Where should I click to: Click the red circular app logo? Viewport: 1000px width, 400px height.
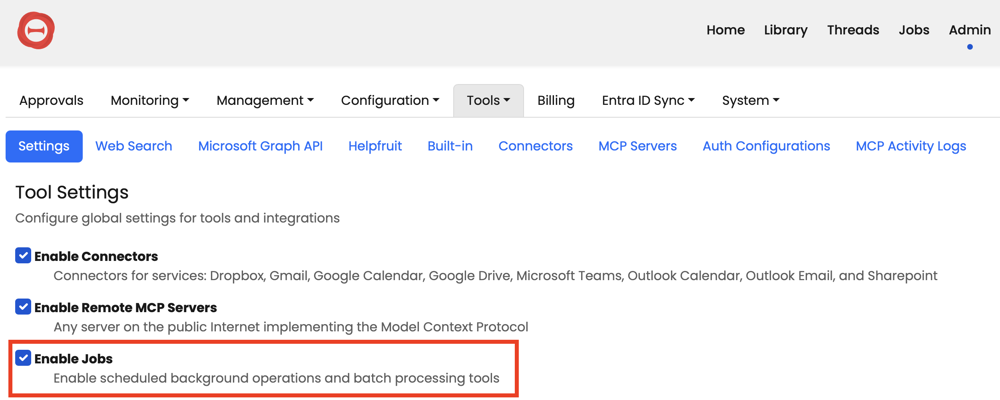pos(36,31)
